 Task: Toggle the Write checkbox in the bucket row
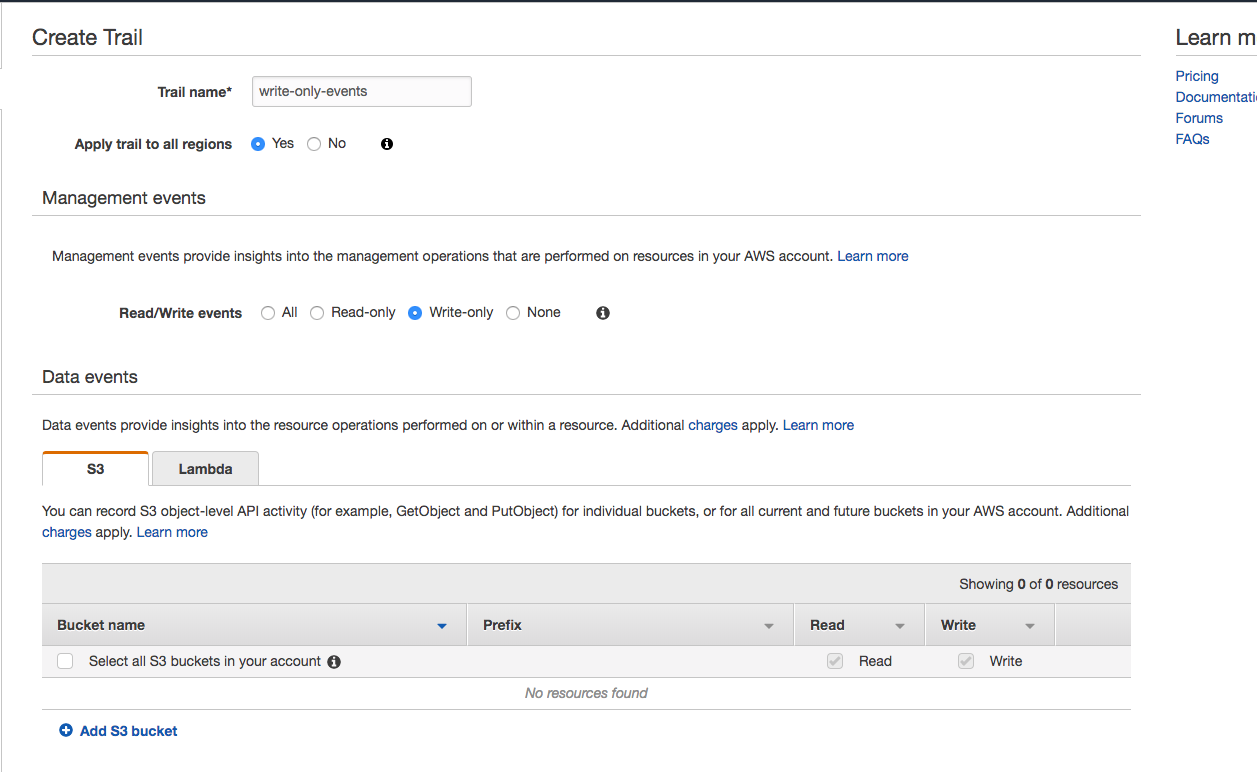coord(965,661)
